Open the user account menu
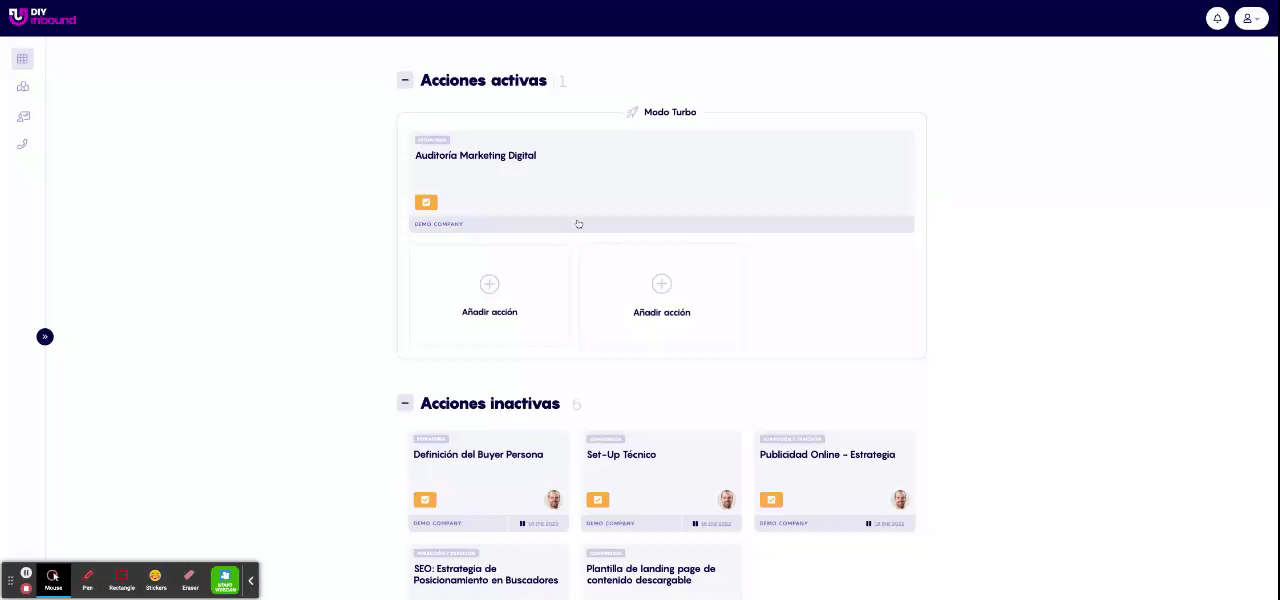The image size is (1280, 600). coord(1251,18)
